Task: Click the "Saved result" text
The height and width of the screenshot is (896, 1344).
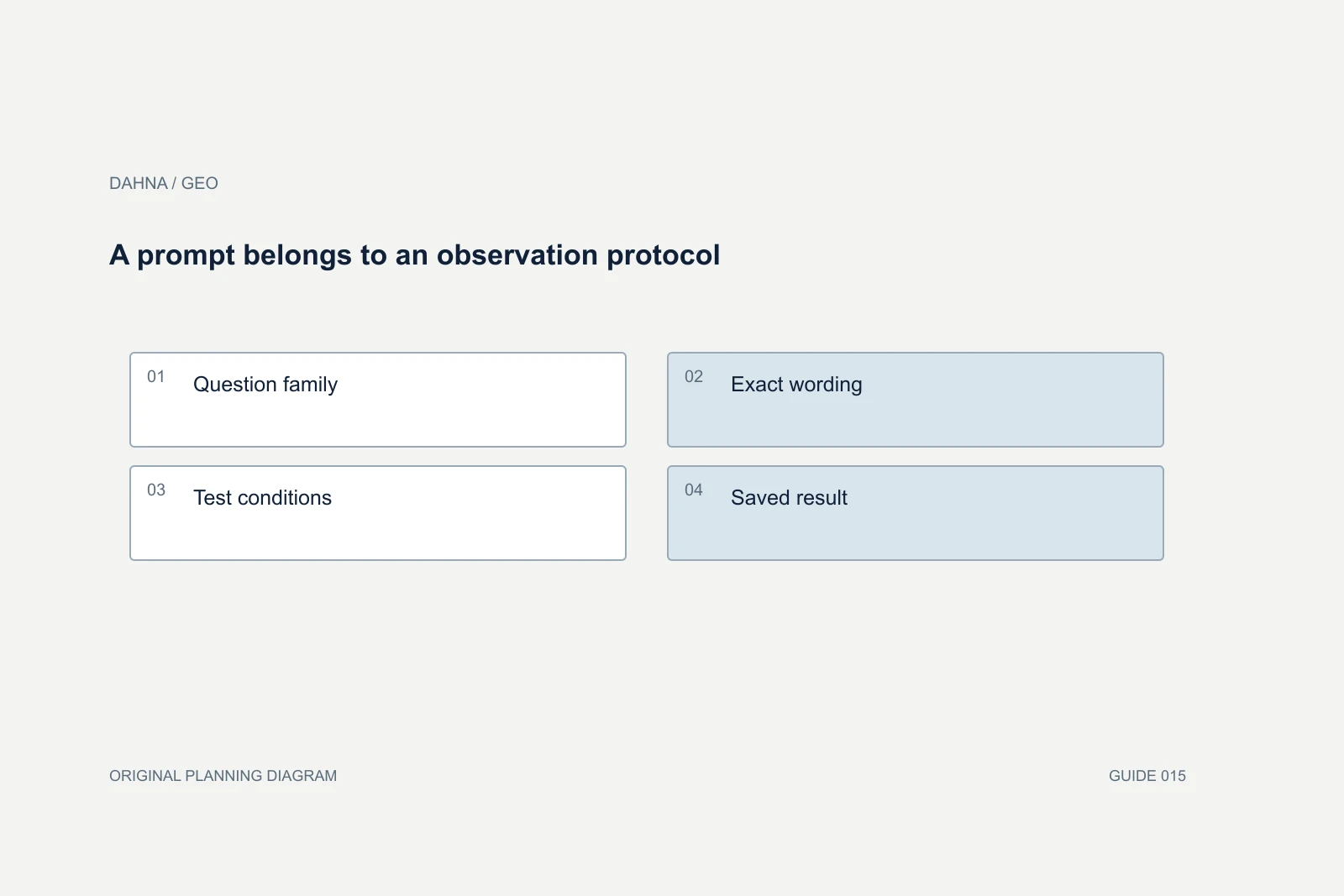Action: click(x=789, y=498)
